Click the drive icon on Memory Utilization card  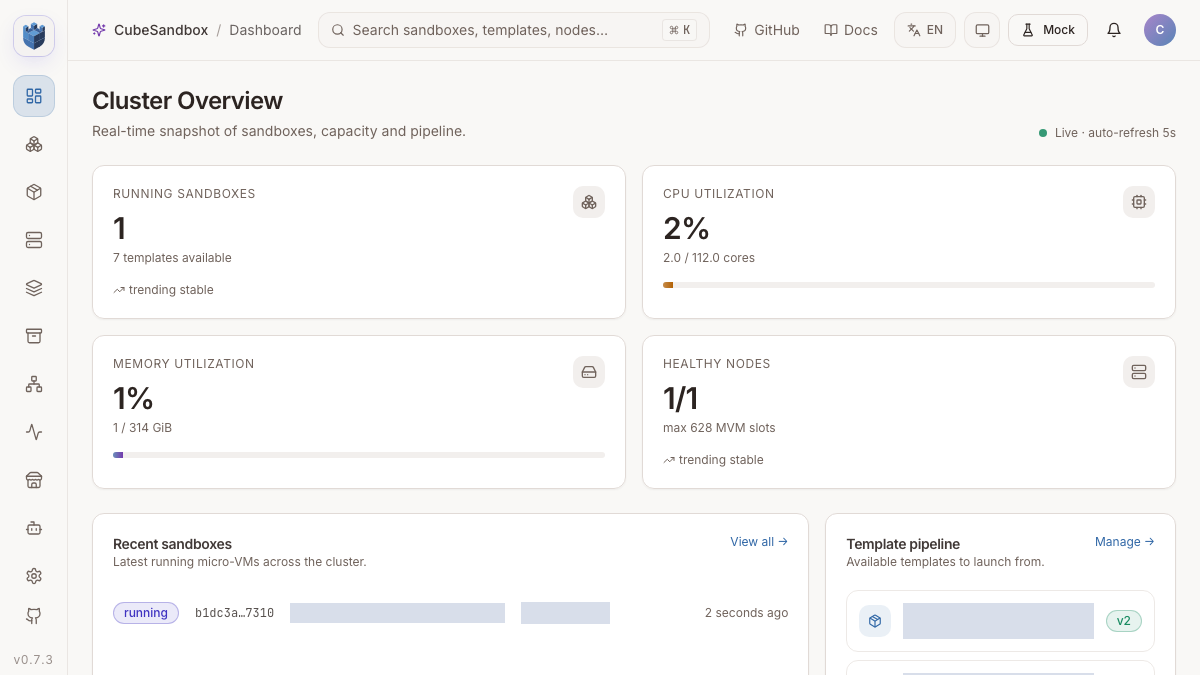tap(589, 372)
